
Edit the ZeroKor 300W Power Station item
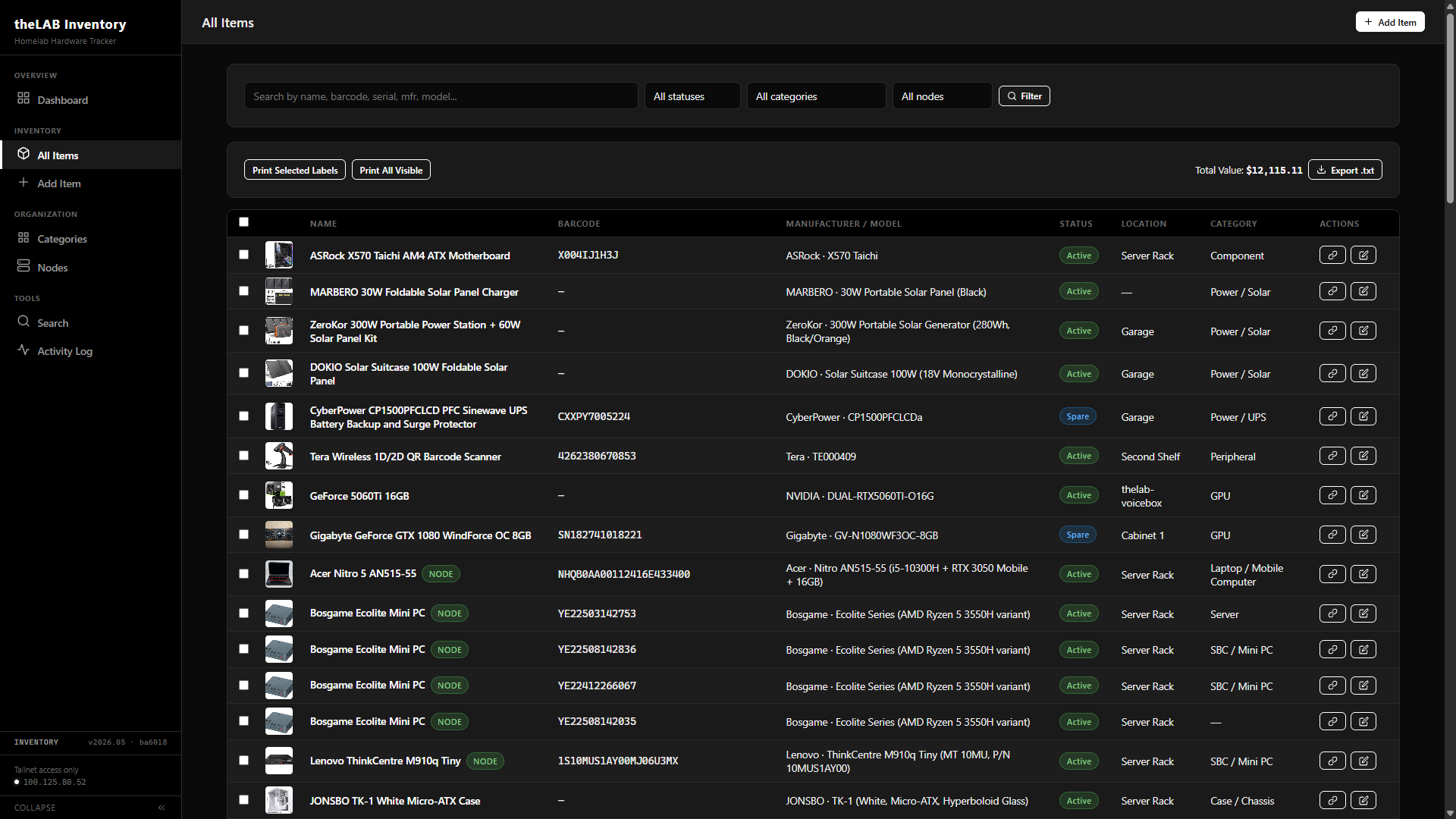(x=1363, y=331)
